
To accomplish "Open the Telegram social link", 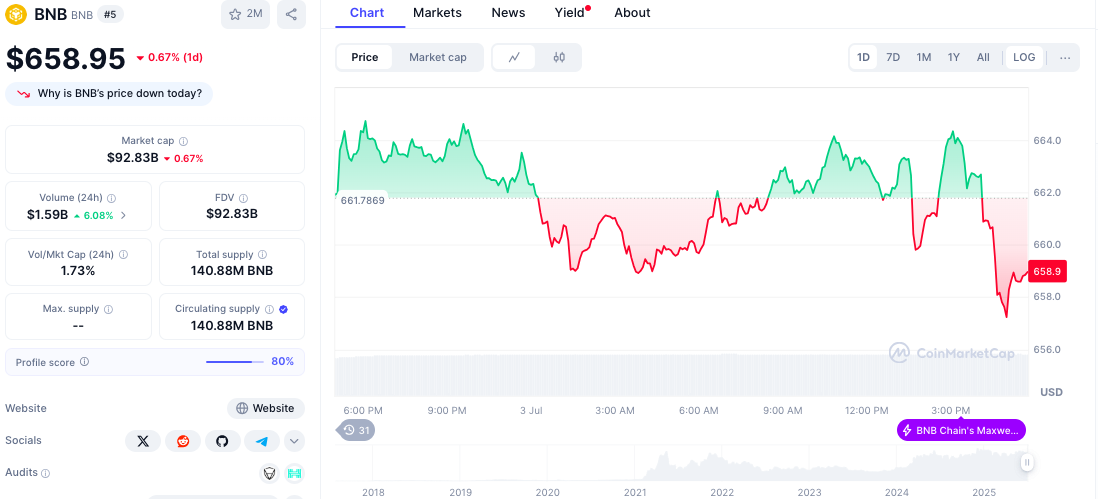I will (x=262, y=441).
